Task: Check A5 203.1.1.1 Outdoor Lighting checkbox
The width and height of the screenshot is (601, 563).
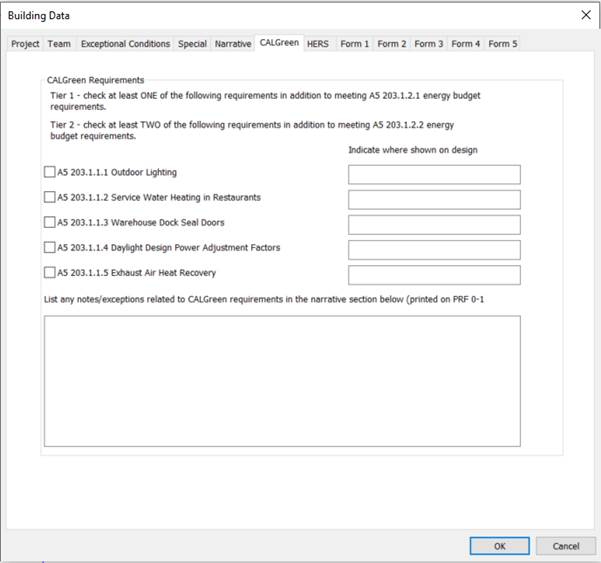Action: pyautogui.click(x=50, y=172)
